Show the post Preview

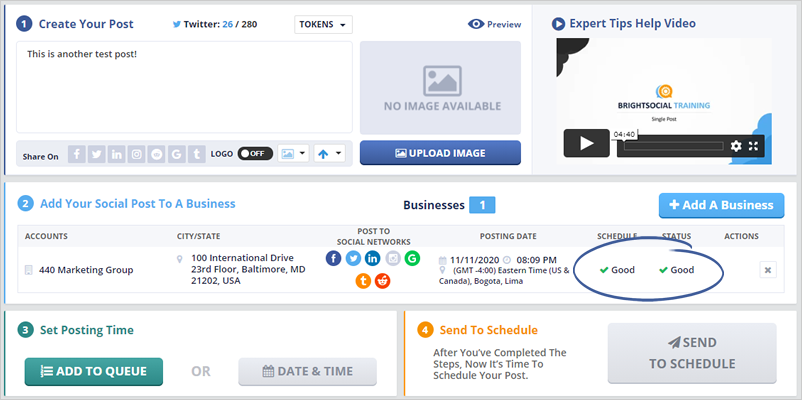tap(494, 24)
